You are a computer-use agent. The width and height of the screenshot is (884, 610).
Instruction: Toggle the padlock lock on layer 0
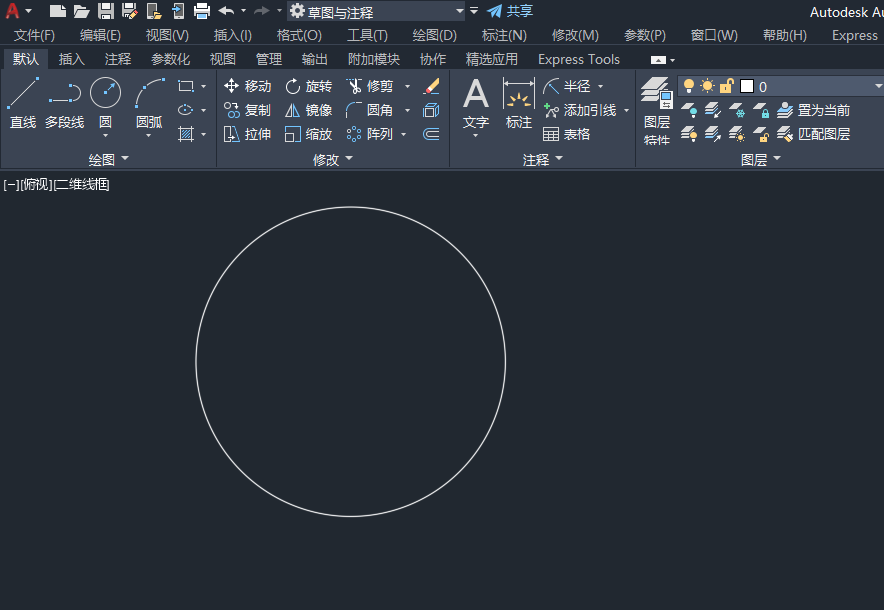[x=726, y=86]
